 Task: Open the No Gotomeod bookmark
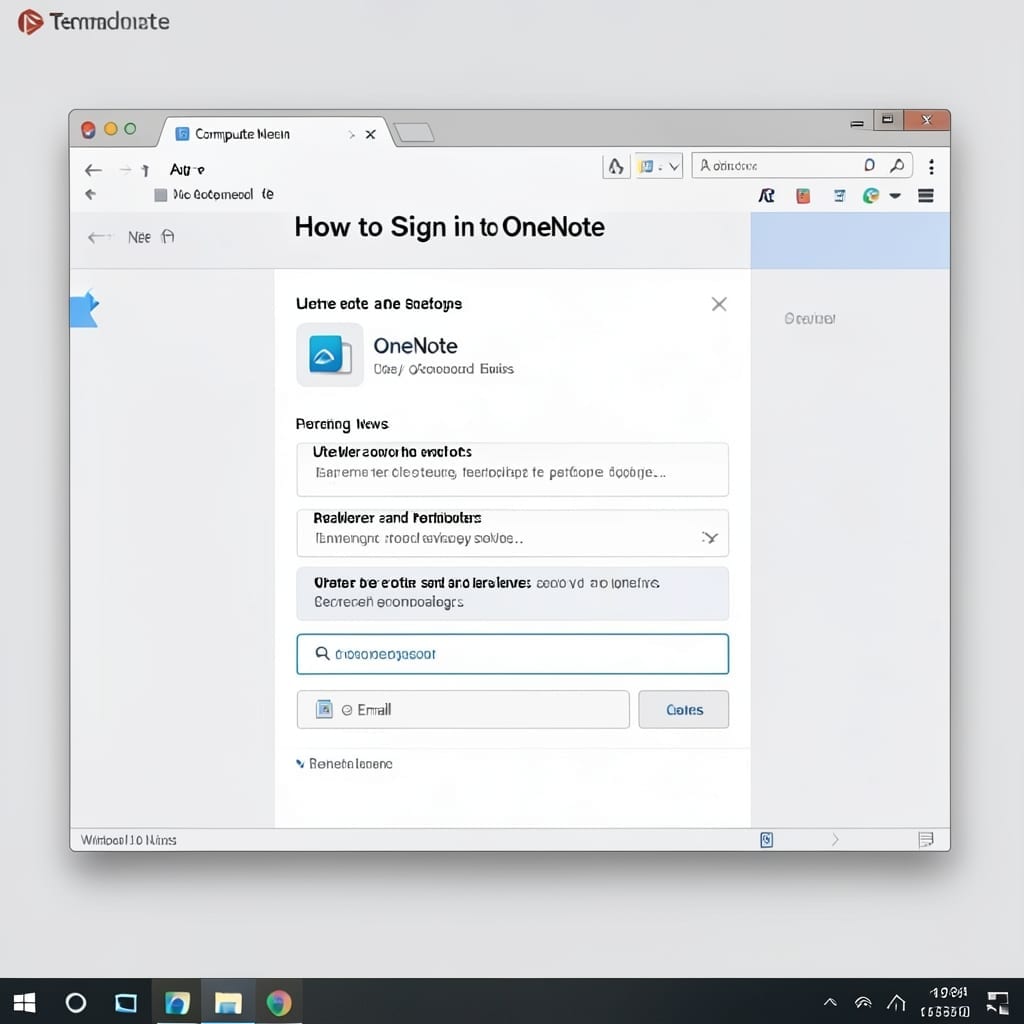click(214, 195)
